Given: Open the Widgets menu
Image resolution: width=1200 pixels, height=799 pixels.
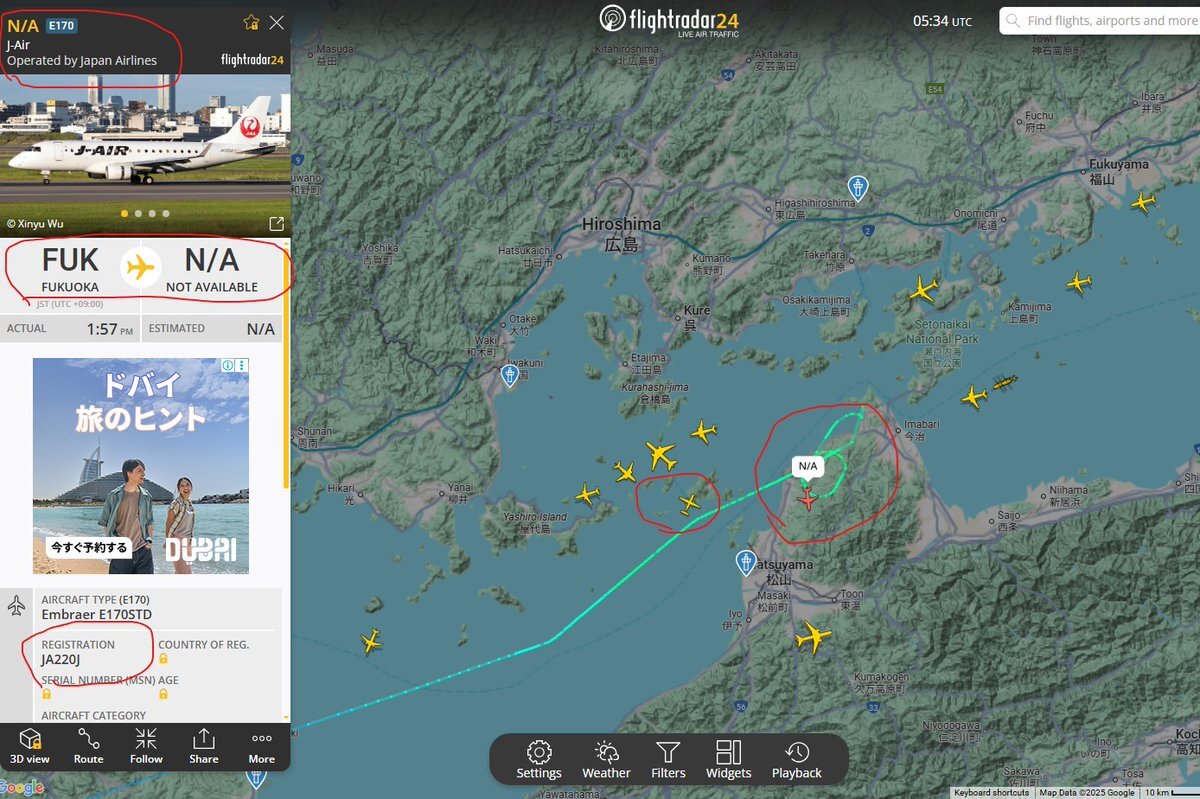Looking at the screenshot, I should 728,760.
